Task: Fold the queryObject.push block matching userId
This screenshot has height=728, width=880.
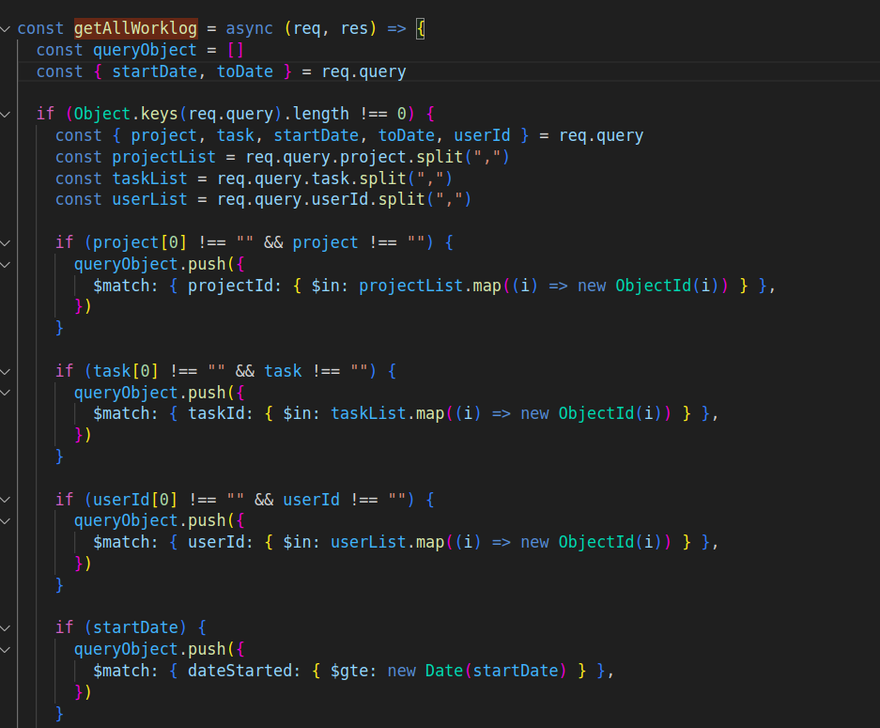Action: (x=6, y=520)
